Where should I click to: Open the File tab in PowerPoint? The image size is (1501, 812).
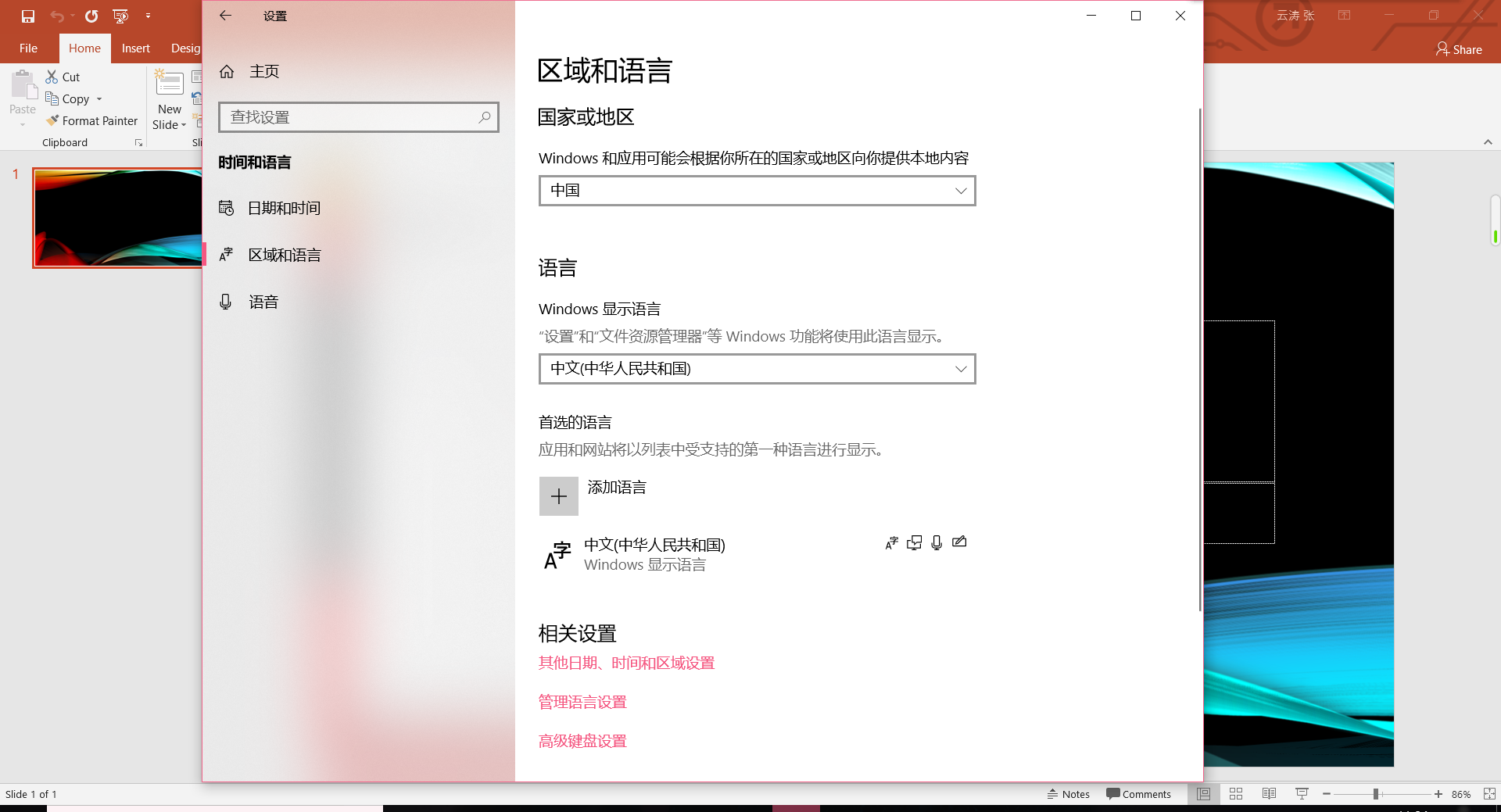click(x=28, y=48)
